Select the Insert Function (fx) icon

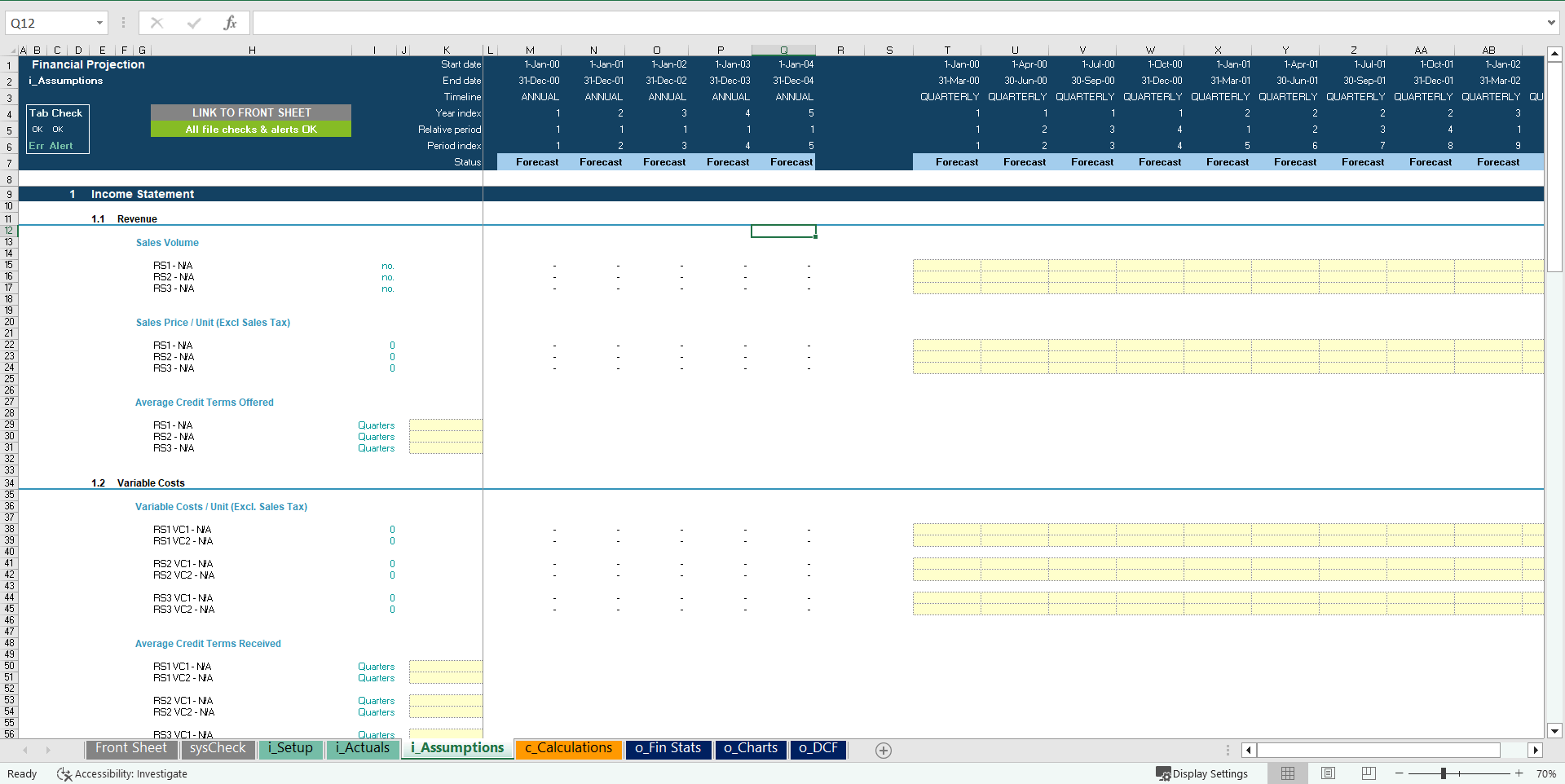[x=232, y=22]
